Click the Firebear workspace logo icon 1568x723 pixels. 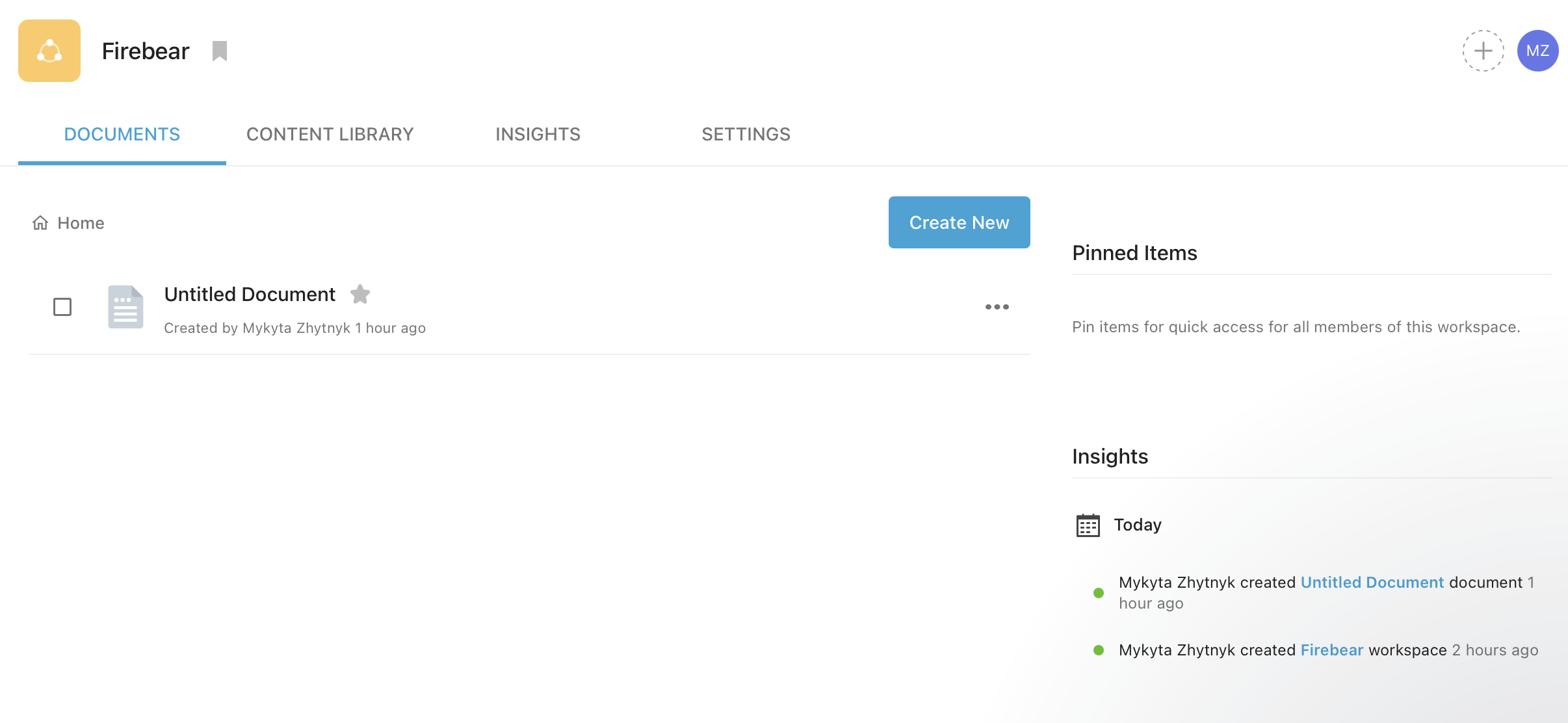coord(49,51)
